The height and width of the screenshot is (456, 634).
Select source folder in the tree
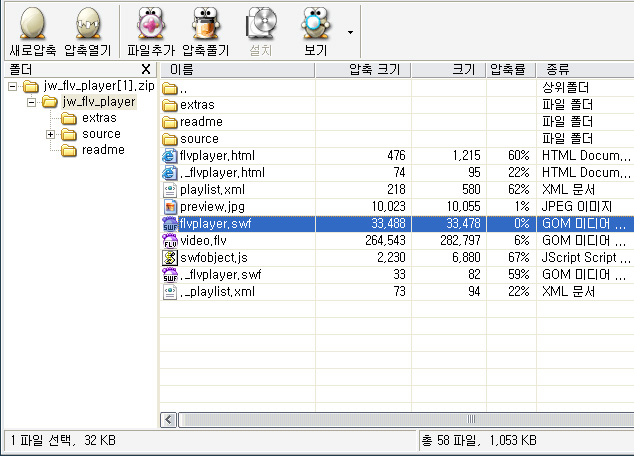101,134
